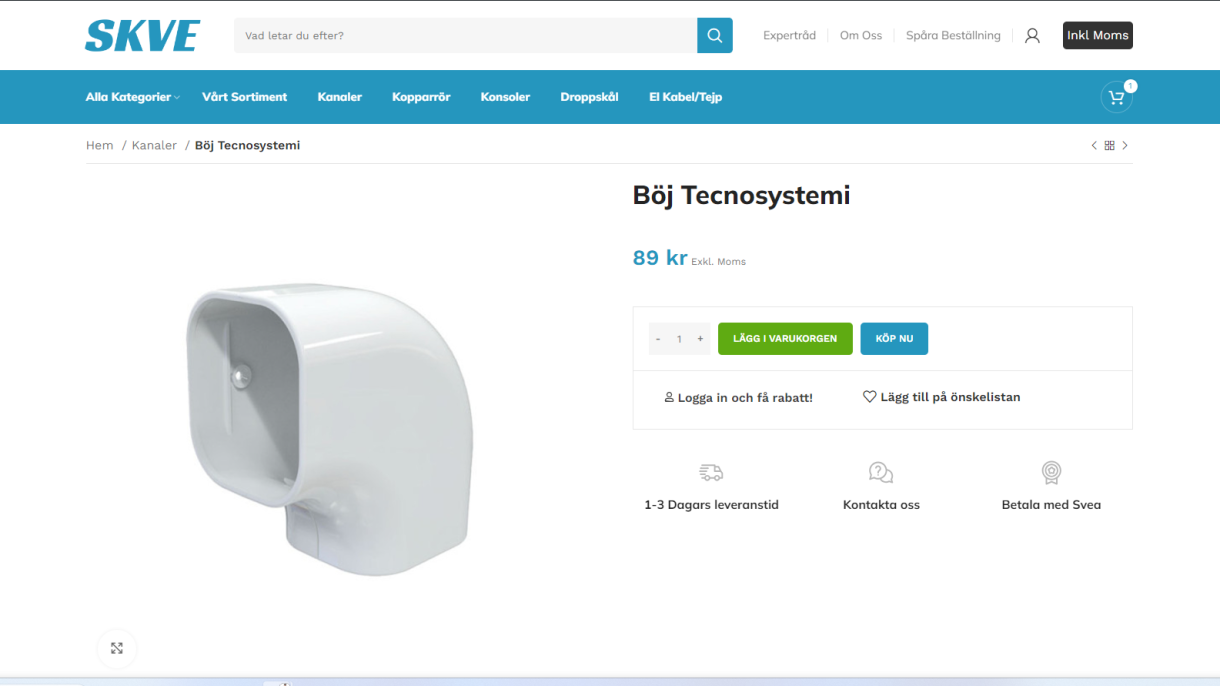Viewport: 1220px width, 686px height.
Task: Focus the Vad letar du efter search field
Action: 466,35
